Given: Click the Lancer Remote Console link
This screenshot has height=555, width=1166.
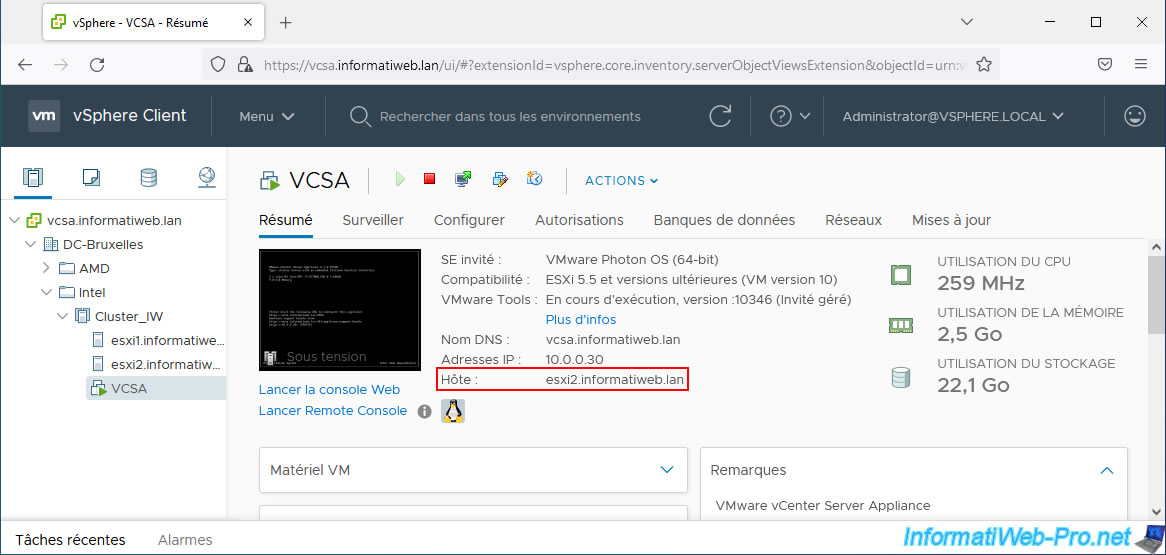Looking at the screenshot, I should coord(332,411).
